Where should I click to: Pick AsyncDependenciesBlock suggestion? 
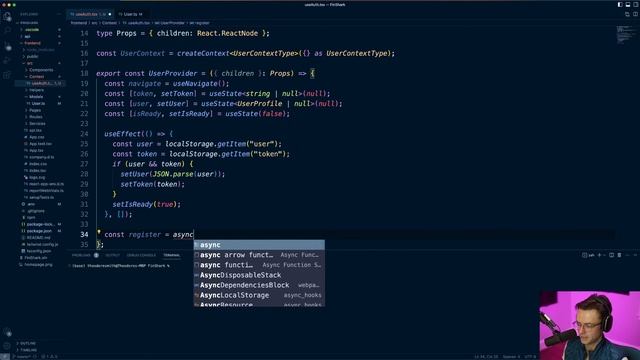pos(259,285)
